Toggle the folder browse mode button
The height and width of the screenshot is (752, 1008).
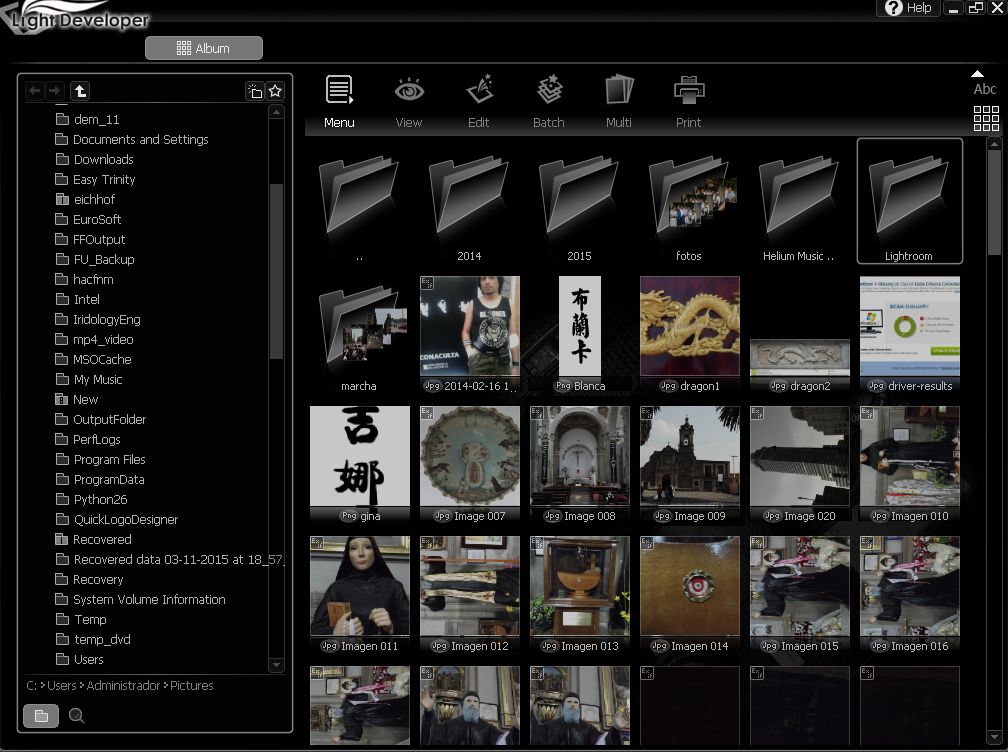(x=41, y=716)
